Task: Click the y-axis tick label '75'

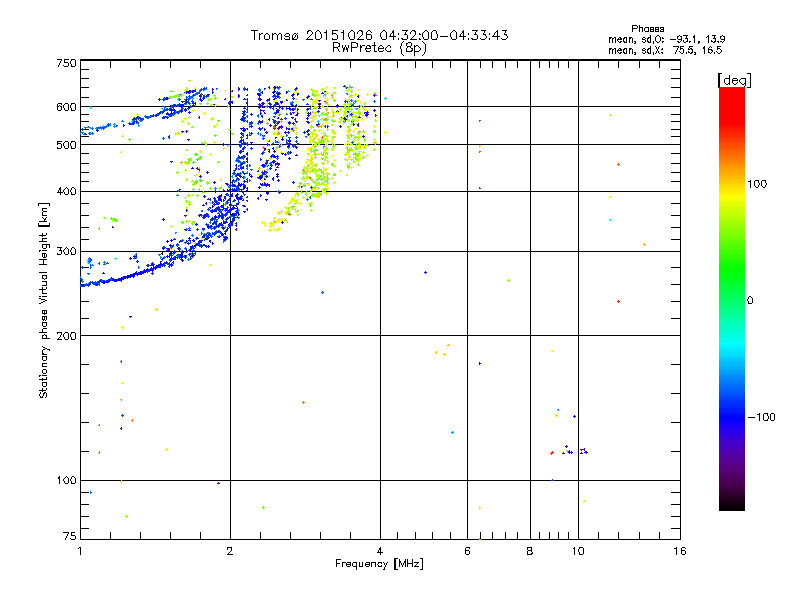Action: coord(70,536)
